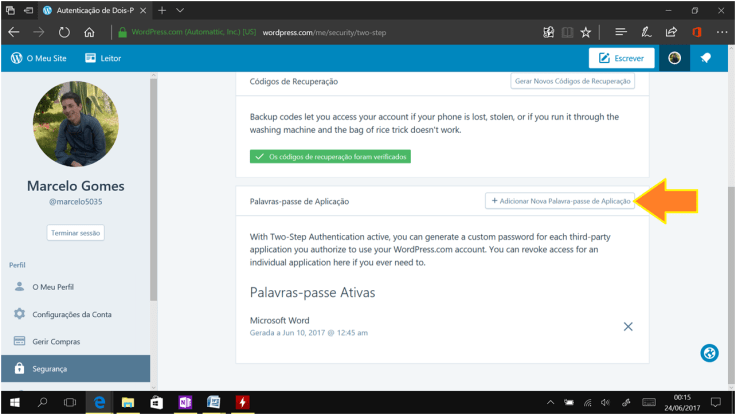The height and width of the screenshot is (415, 736).
Task: Click the browser refresh icon
Action: coord(64,31)
